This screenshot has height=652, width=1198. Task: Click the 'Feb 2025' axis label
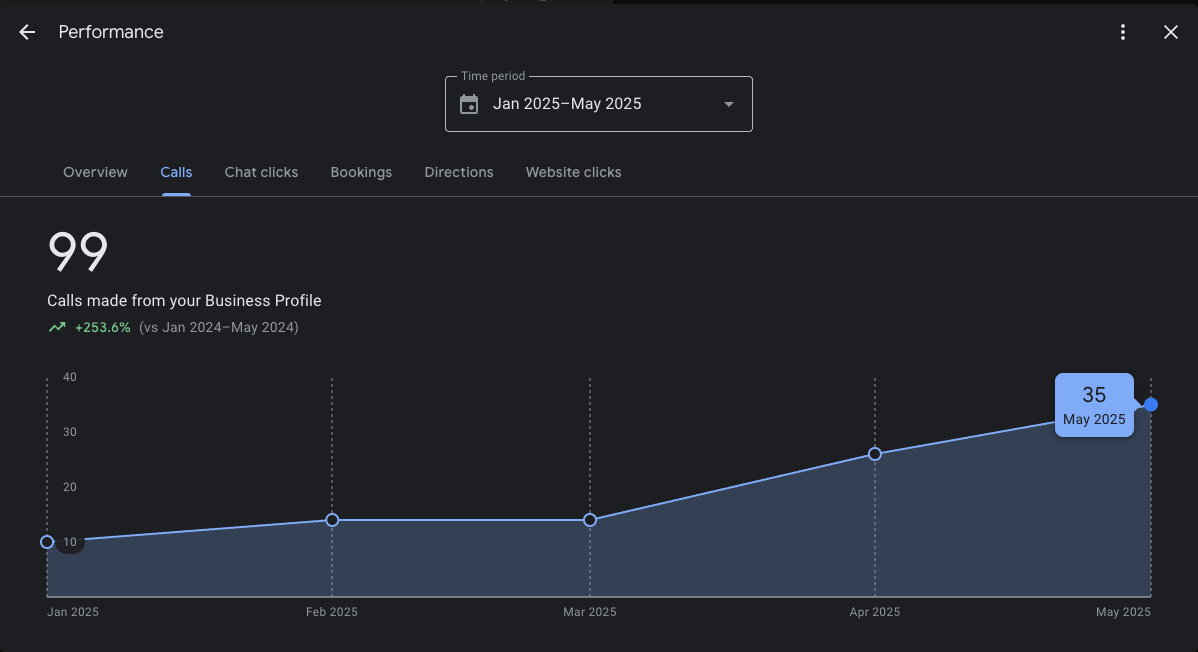tap(332, 612)
